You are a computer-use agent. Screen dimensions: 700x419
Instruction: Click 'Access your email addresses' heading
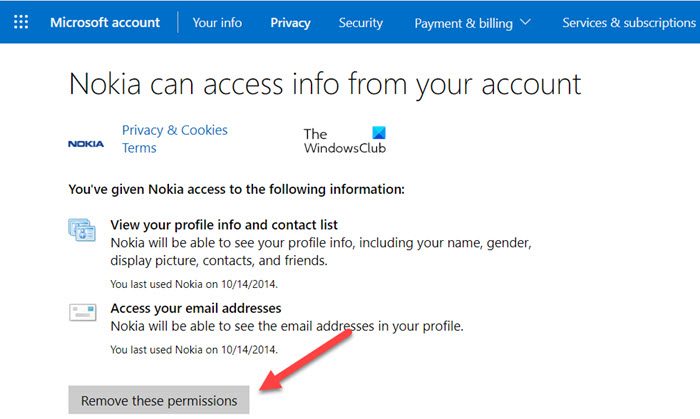click(x=196, y=308)
